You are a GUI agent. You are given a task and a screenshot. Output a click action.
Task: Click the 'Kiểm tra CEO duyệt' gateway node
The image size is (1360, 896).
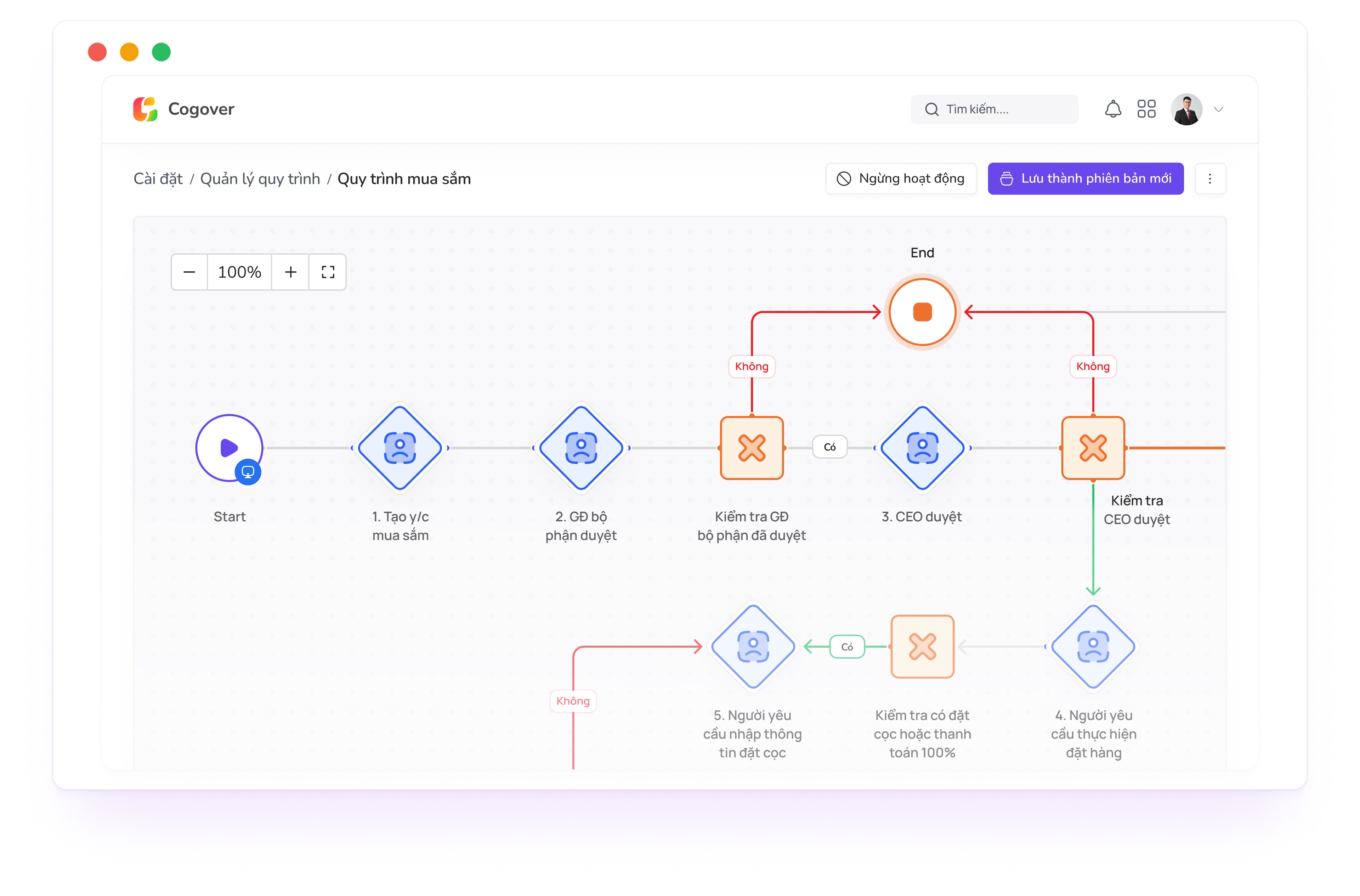tap(1093, 447)
